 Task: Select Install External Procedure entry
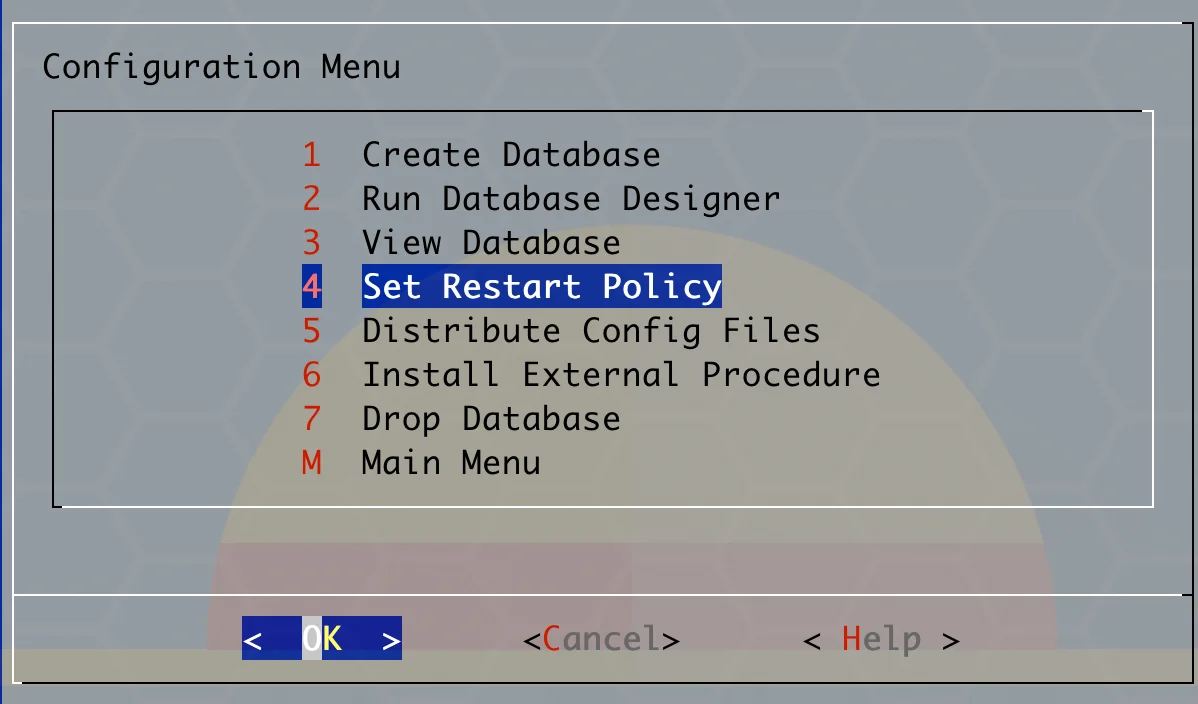(x=620, y=375)
